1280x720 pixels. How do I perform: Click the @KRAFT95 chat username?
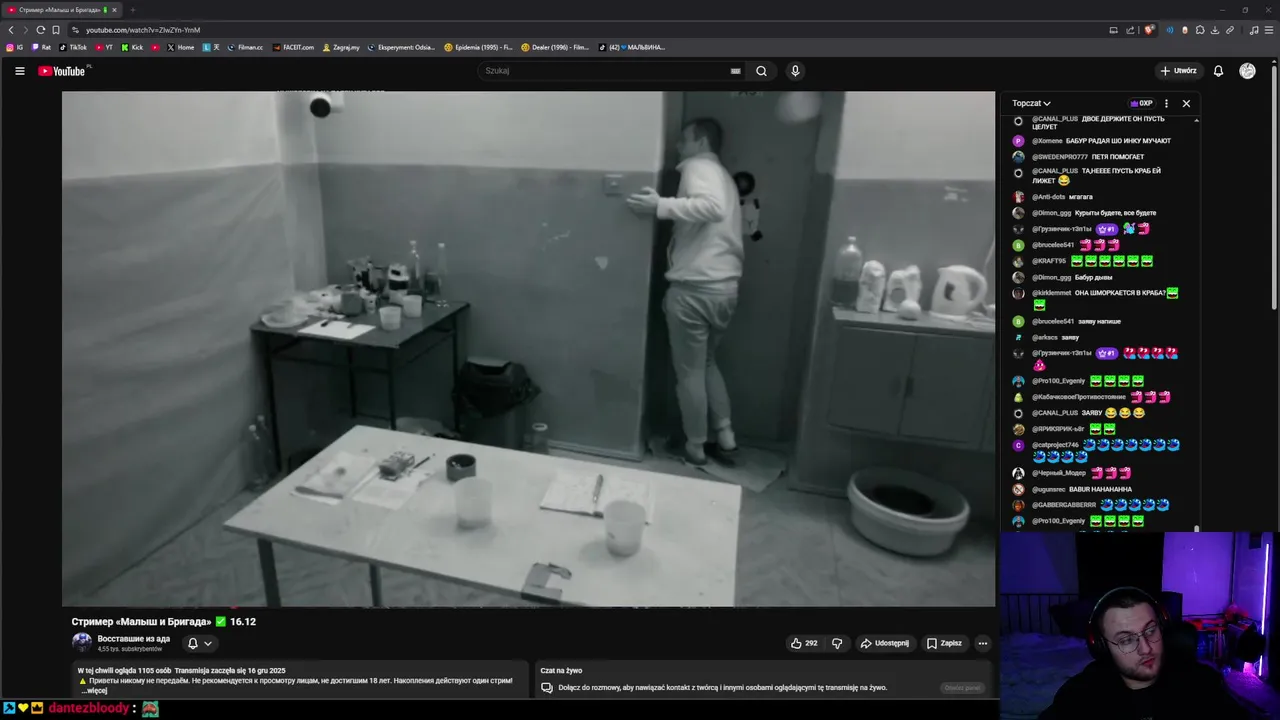1049,261
